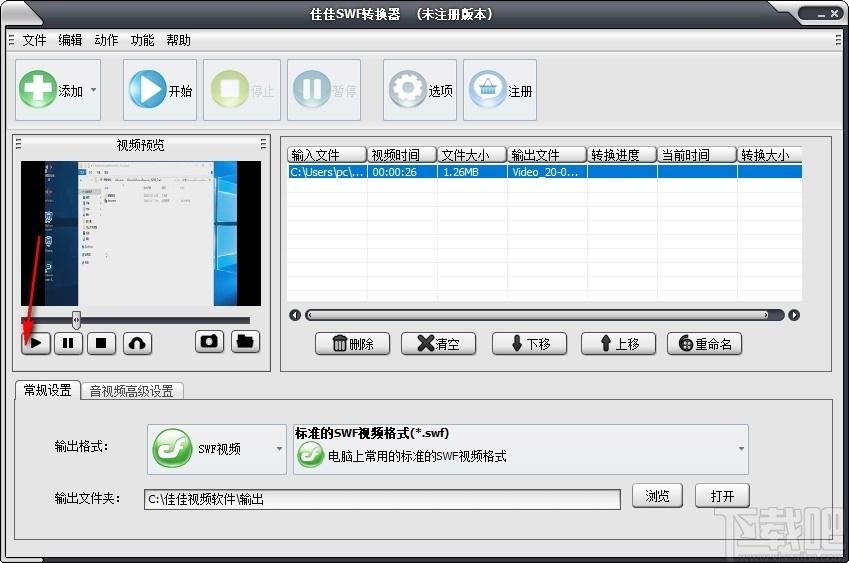Click the 转换大小 column header
The height and width of the screenshot is (563, 849).
point(769,155)
